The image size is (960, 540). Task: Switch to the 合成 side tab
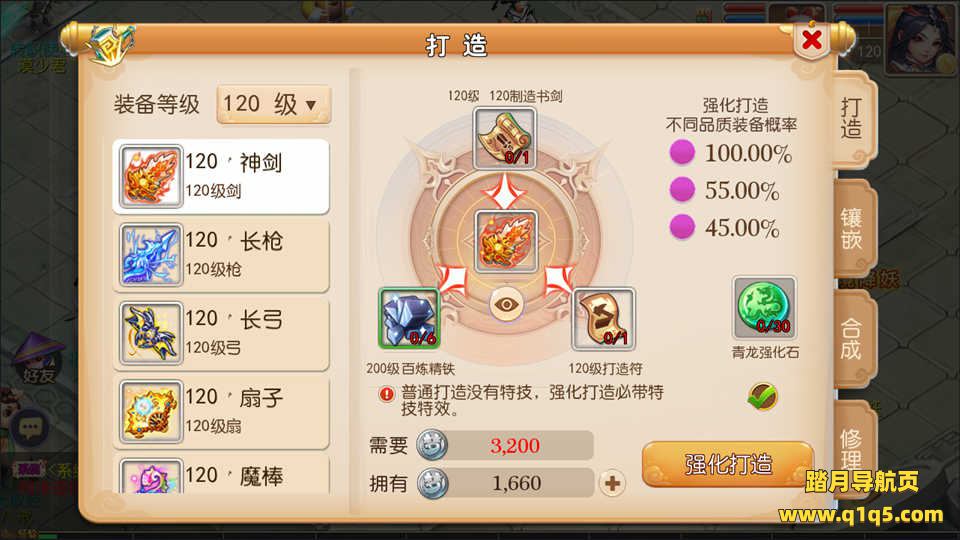pyautogui.click(x=852, y=339)
